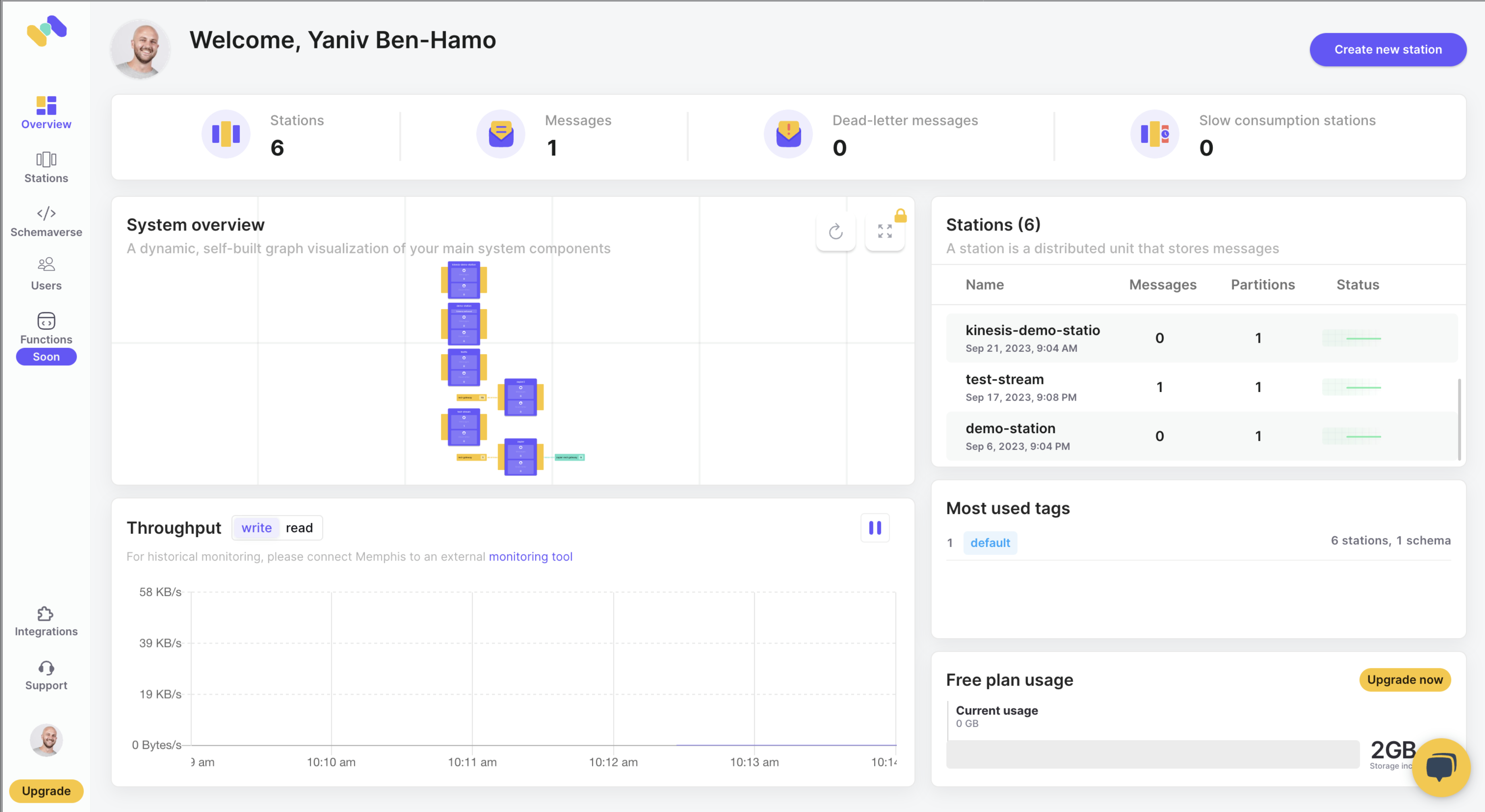Click kinesis-demo-station node in graph

point(464,280)
